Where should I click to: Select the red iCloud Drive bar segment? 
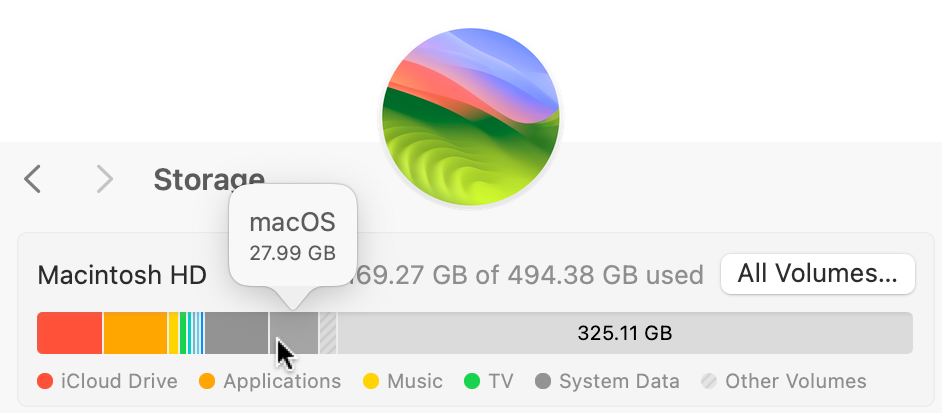[69, 333]
